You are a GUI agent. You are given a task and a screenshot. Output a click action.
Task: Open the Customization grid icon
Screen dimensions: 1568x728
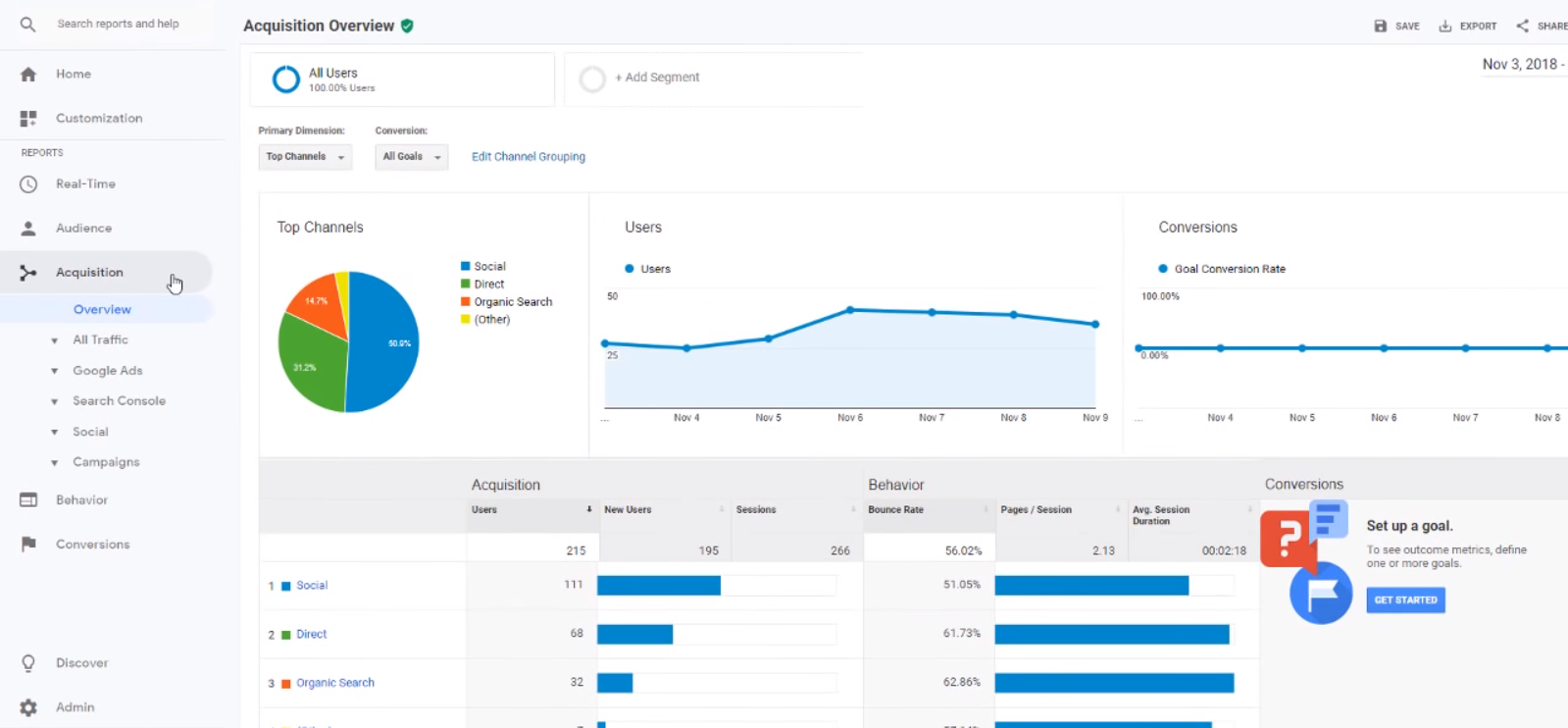coord(28,119)
